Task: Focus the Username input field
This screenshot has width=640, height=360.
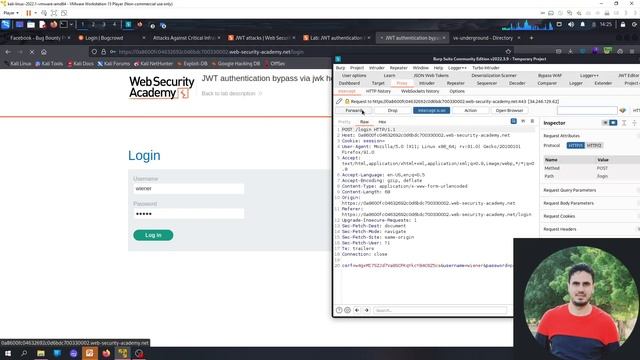Action: coord(189,189)
